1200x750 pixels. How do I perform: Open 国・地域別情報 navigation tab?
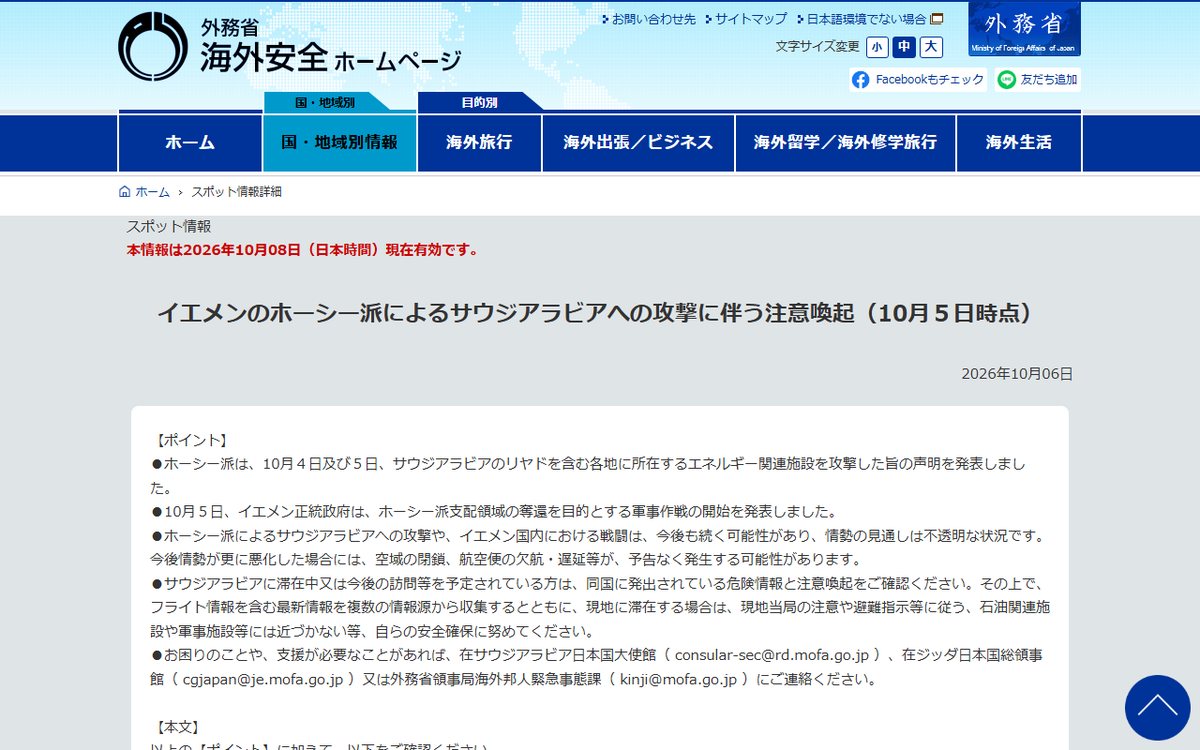pos(340,142)
